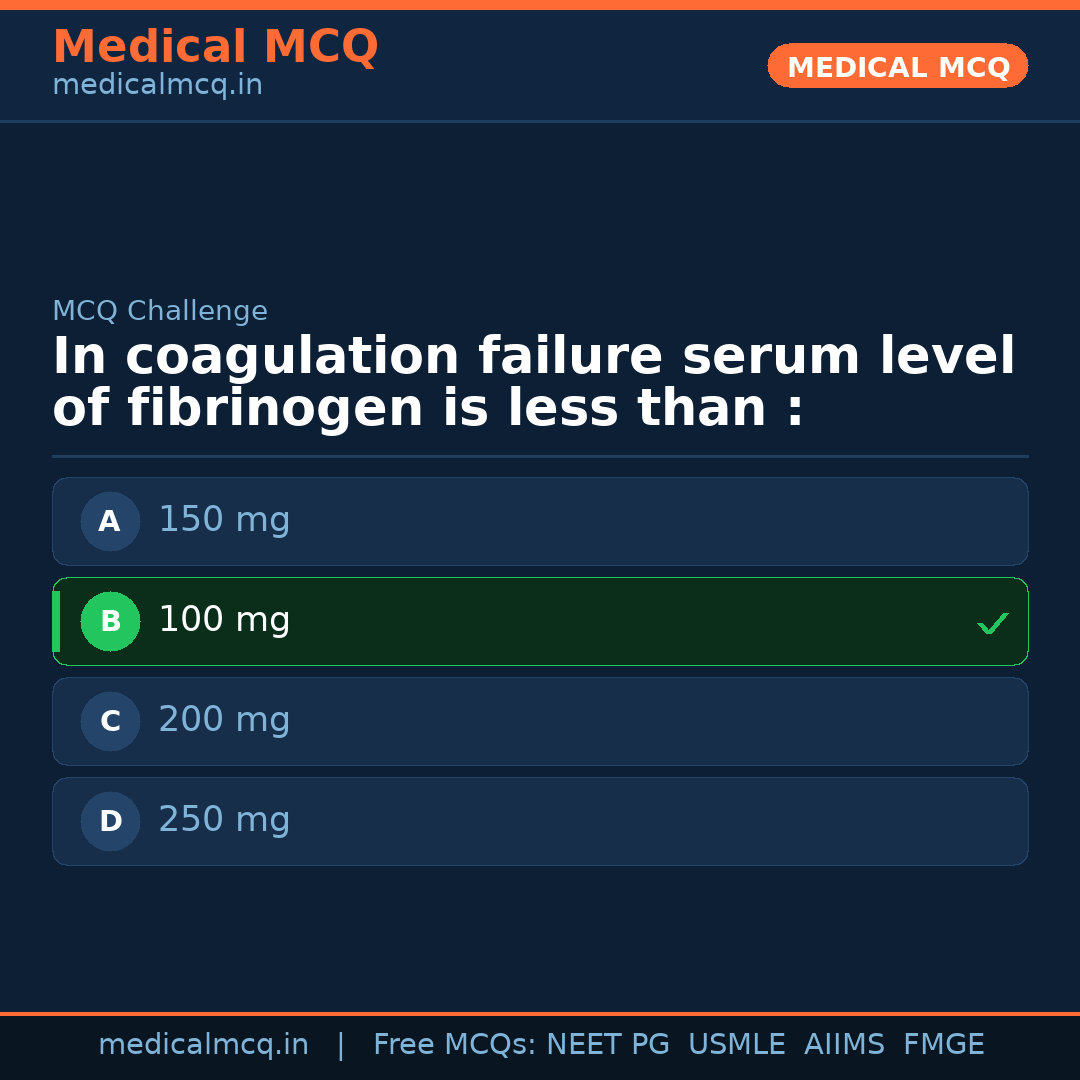Click the FMGE footer text

[x=943, y=1045]
